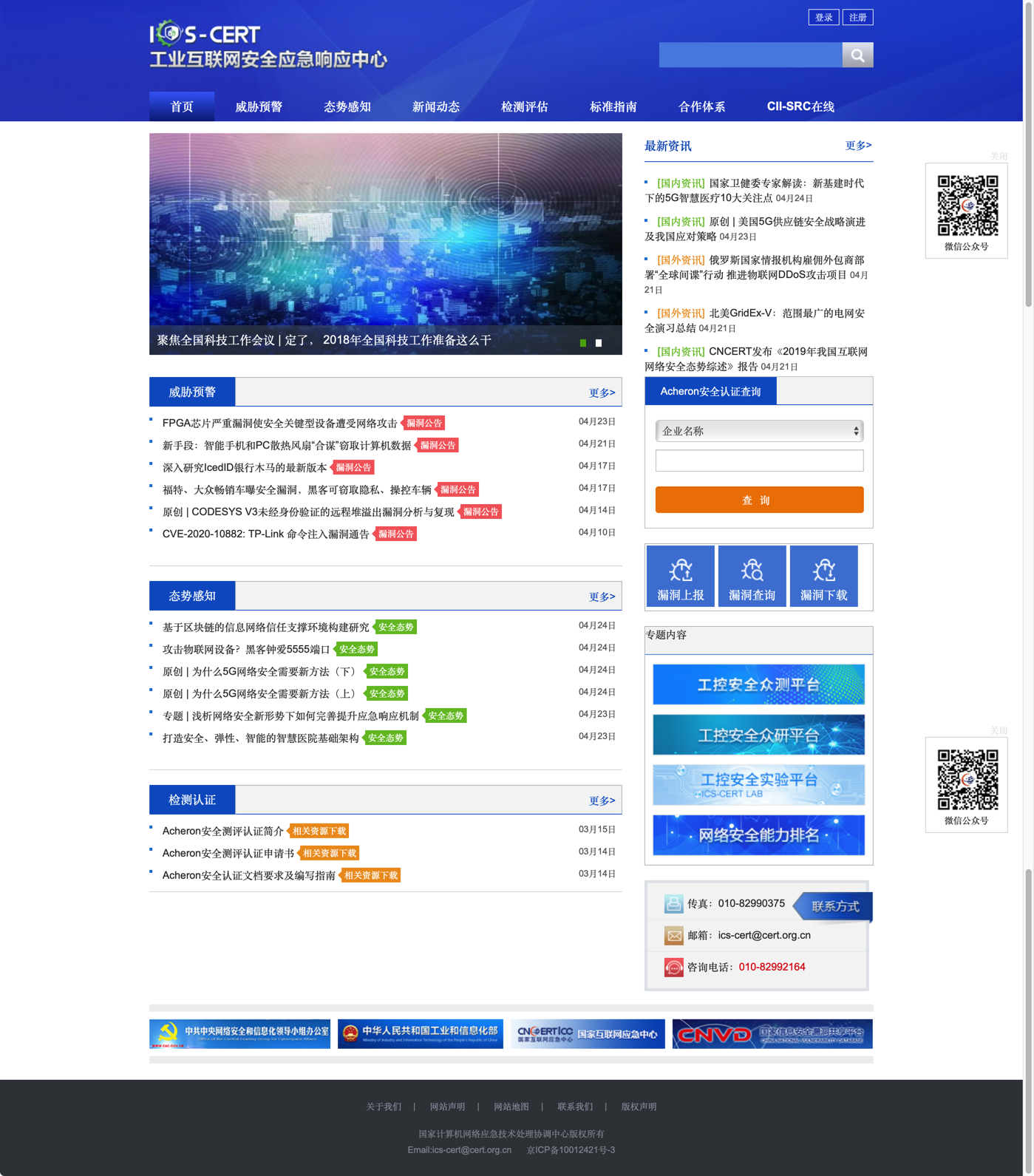Click the search magnifier icon button
1034x1176 pixels.
(x=857, y=55)
